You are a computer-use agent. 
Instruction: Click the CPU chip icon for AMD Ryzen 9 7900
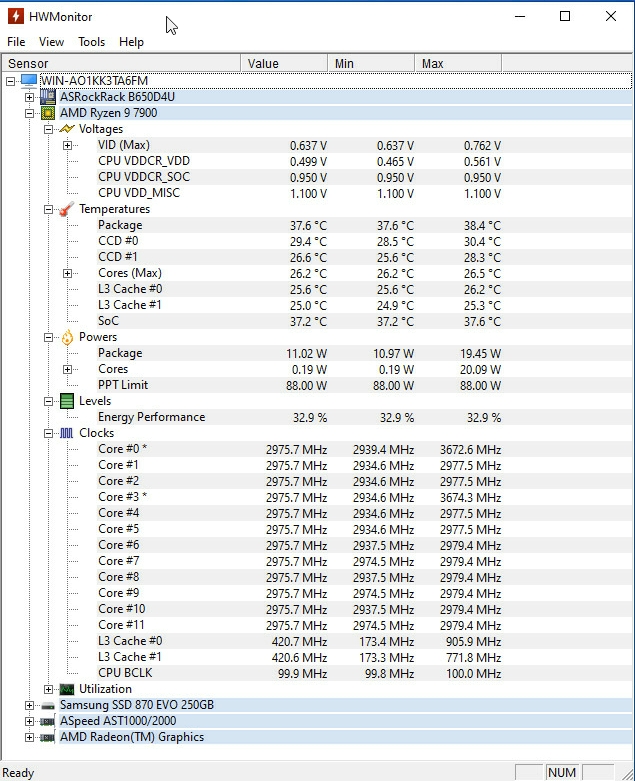pyautogui.click(x=48, y=113)
